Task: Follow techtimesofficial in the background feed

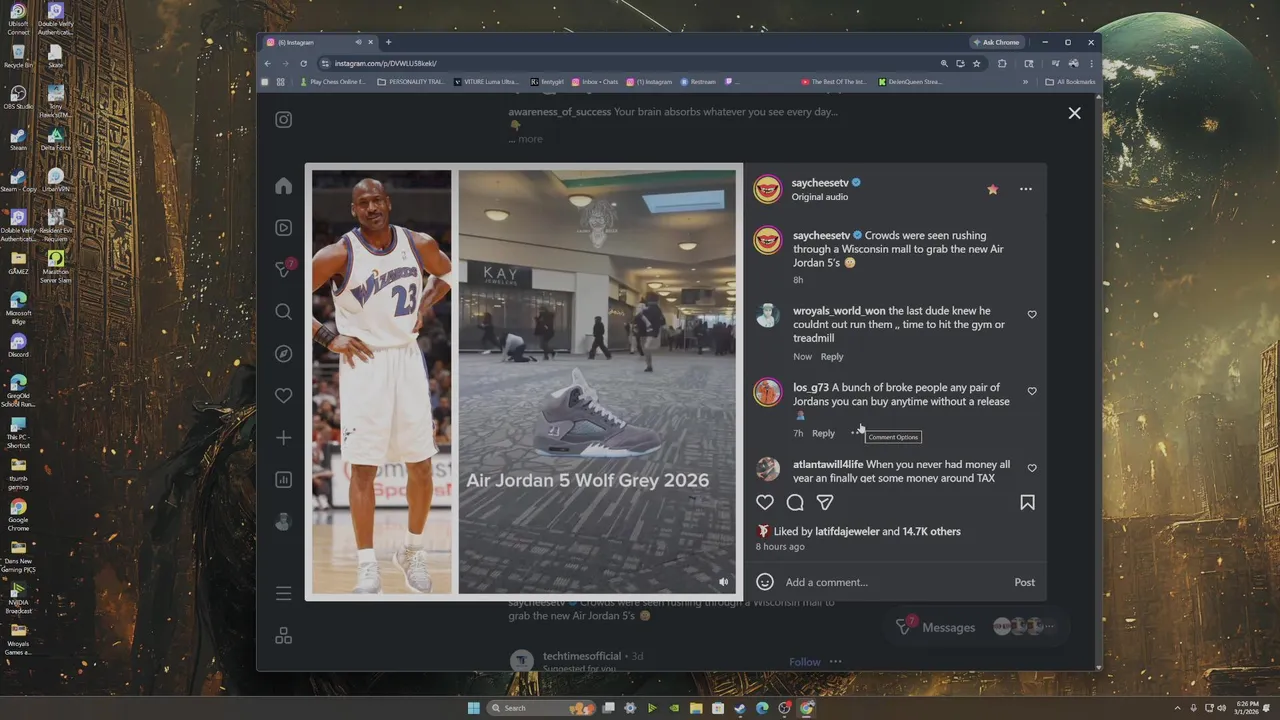Action: coord(804,662)
